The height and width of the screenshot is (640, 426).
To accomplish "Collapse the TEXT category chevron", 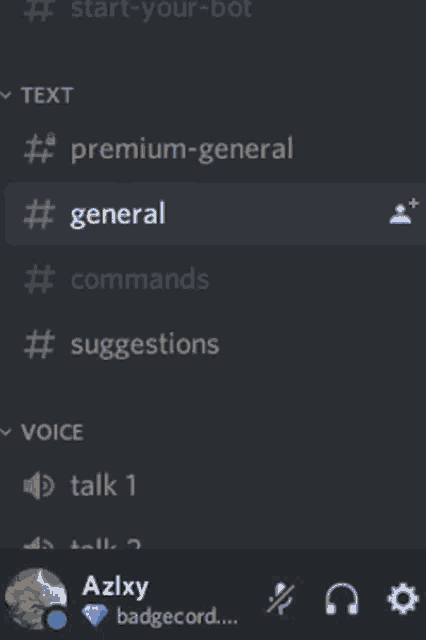I will [x=6, y=95].
